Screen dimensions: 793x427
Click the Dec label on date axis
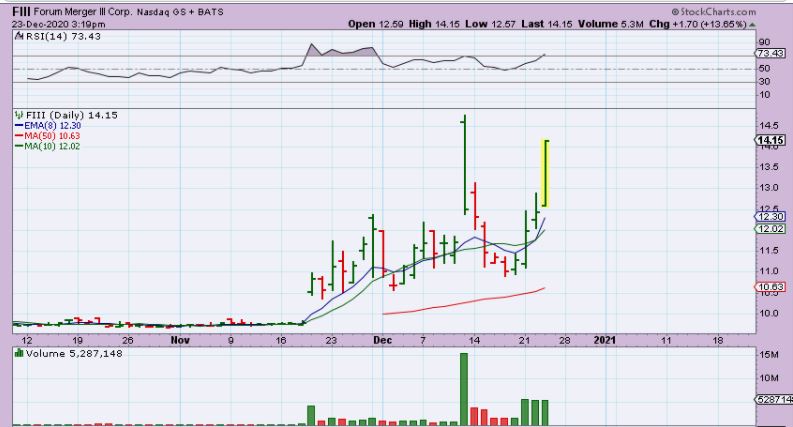click(x=382, y=340)
